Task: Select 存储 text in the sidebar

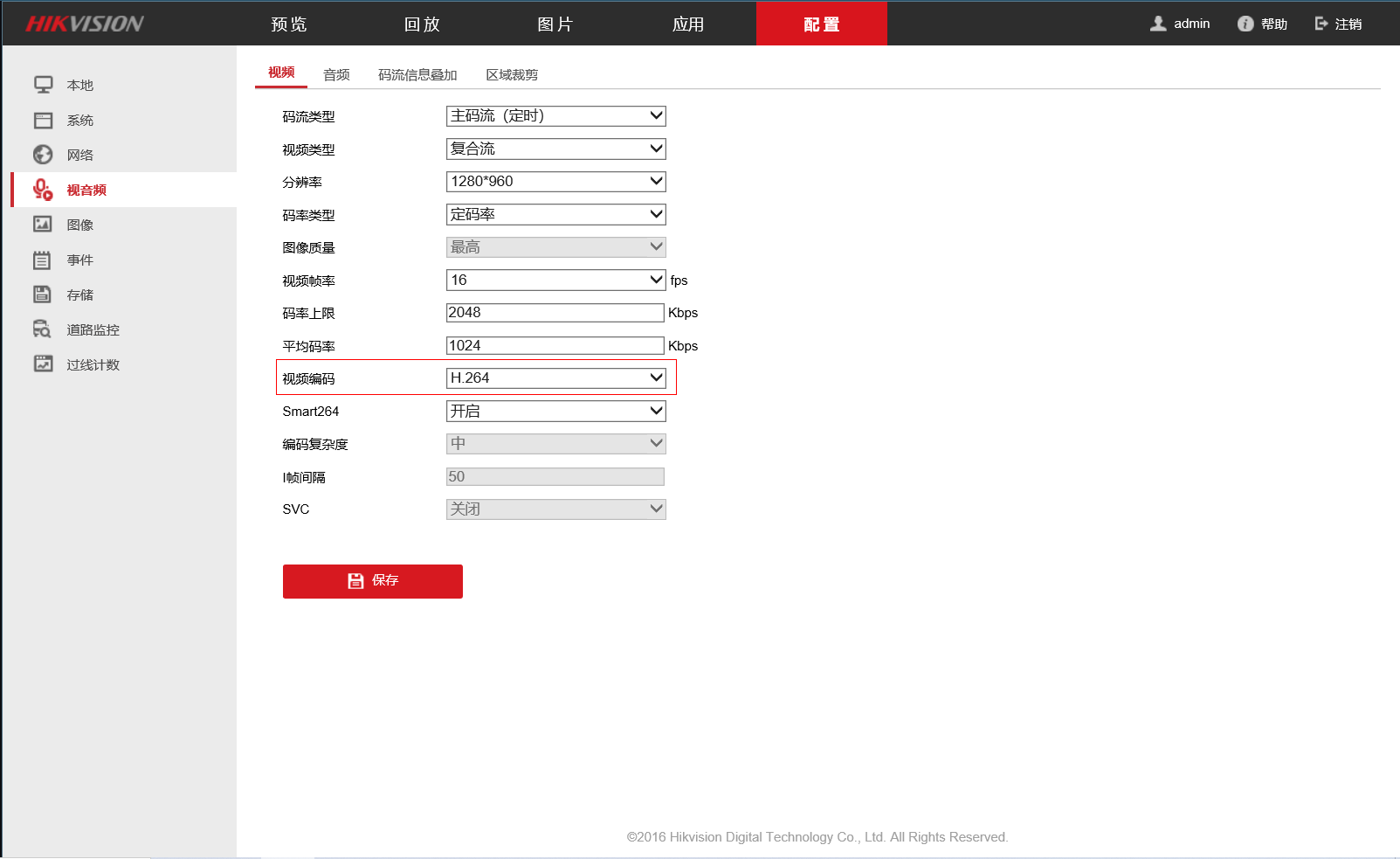Action: pyautogui.click(x=80, y=295)
